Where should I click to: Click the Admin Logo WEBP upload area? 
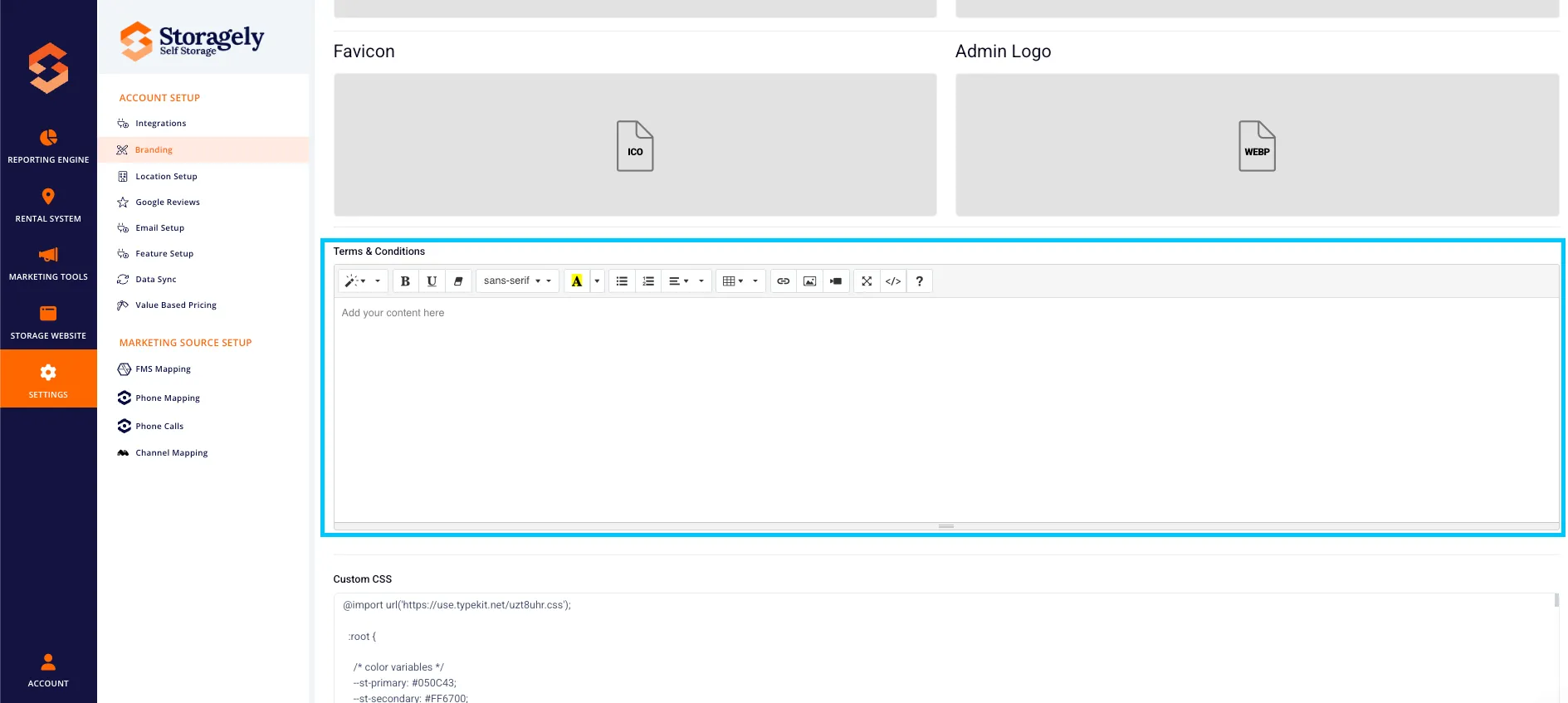pyautogui.click(x=1257, y=145)
